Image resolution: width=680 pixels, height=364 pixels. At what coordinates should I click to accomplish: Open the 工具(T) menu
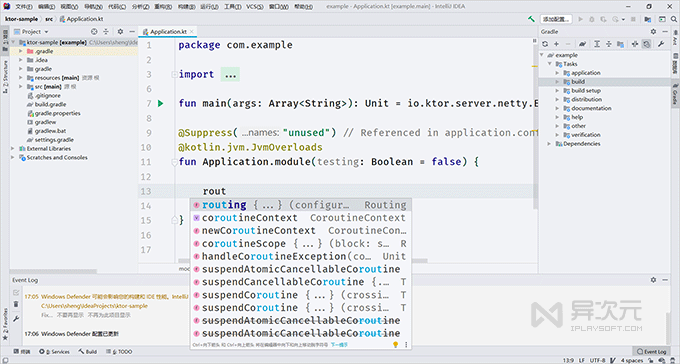232,7
